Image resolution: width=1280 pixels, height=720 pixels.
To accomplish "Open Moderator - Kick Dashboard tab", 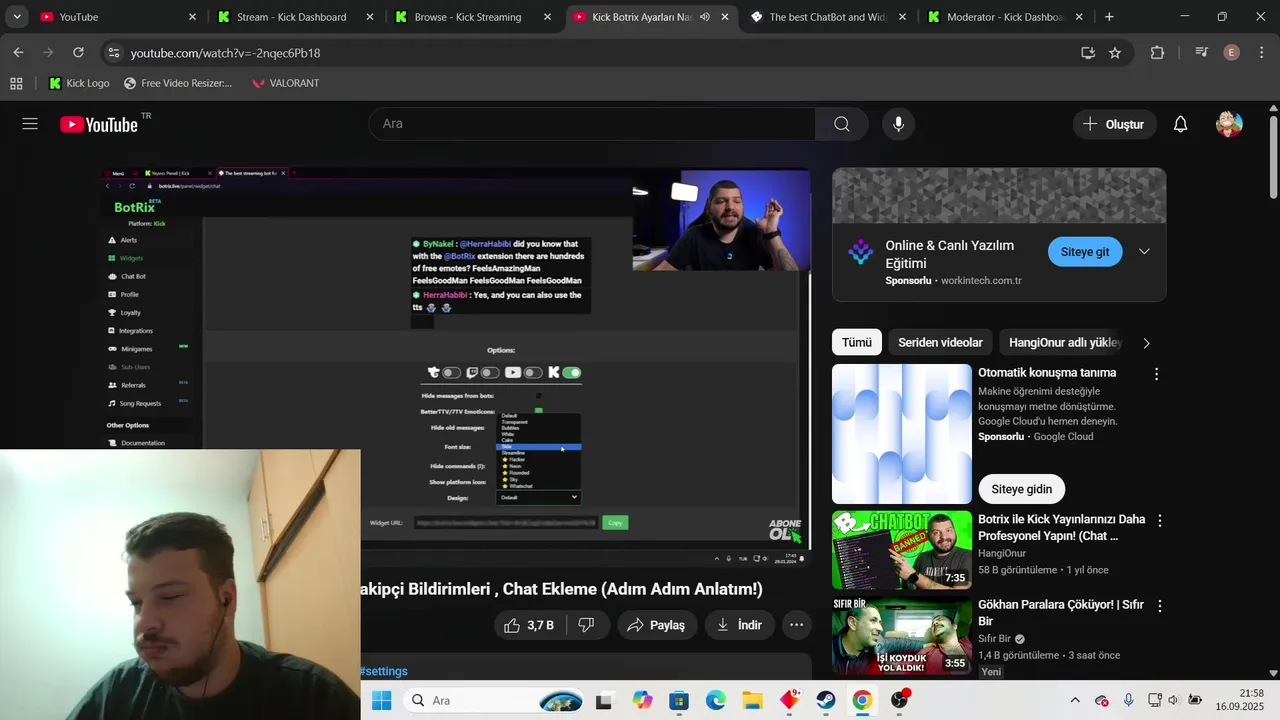I will pos(1004,17).
